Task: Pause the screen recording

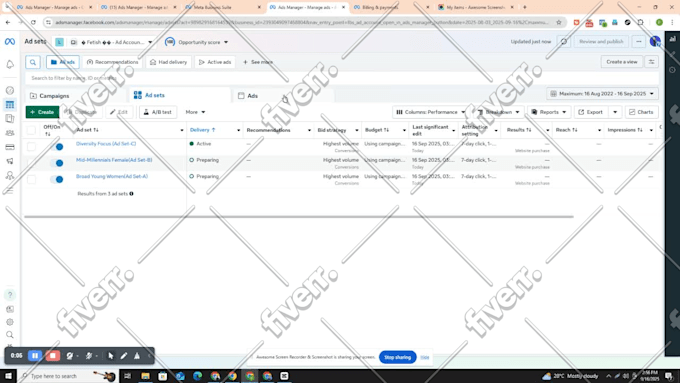Action: 35,356
